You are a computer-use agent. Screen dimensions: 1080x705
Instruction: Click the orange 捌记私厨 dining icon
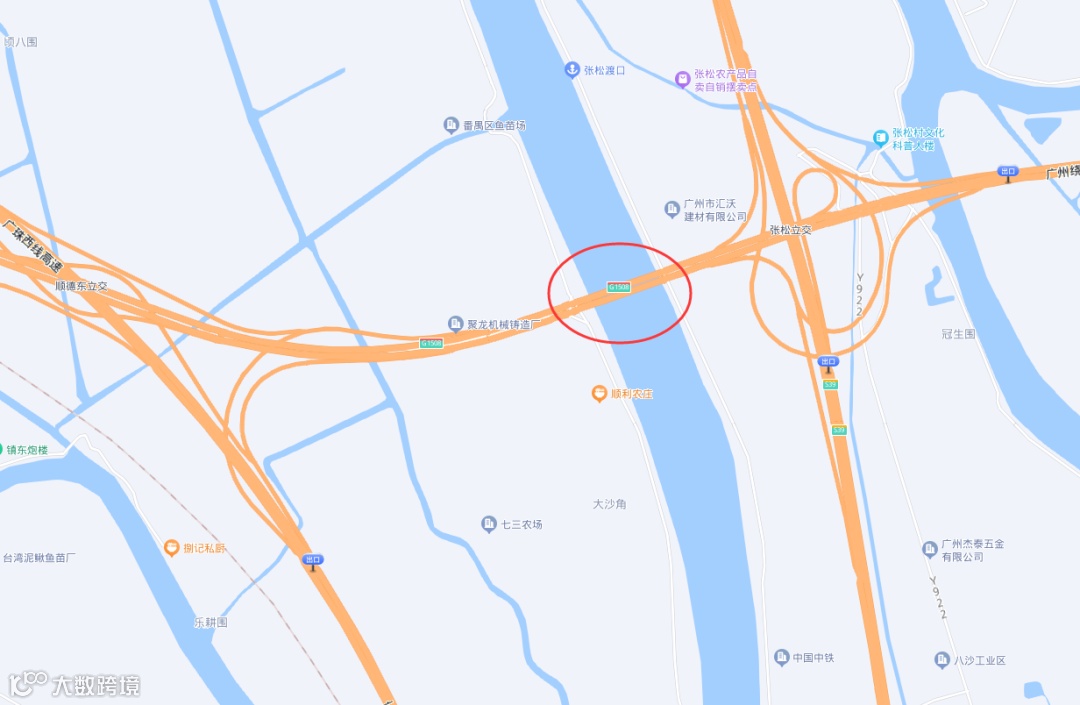pyautogui.click(x=172, y=548)
